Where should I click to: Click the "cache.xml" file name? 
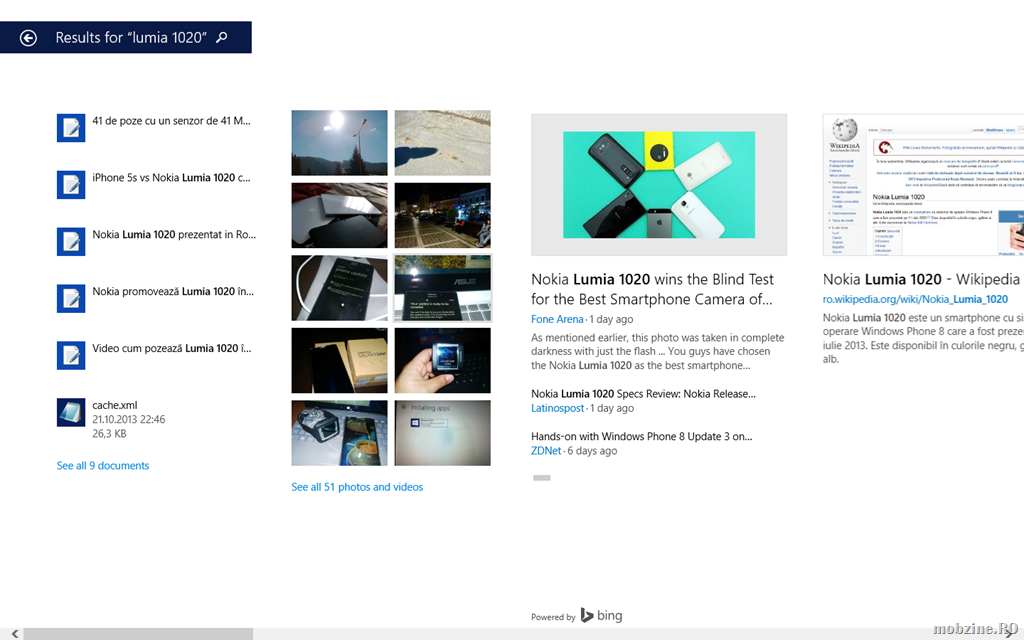[115, 405]
